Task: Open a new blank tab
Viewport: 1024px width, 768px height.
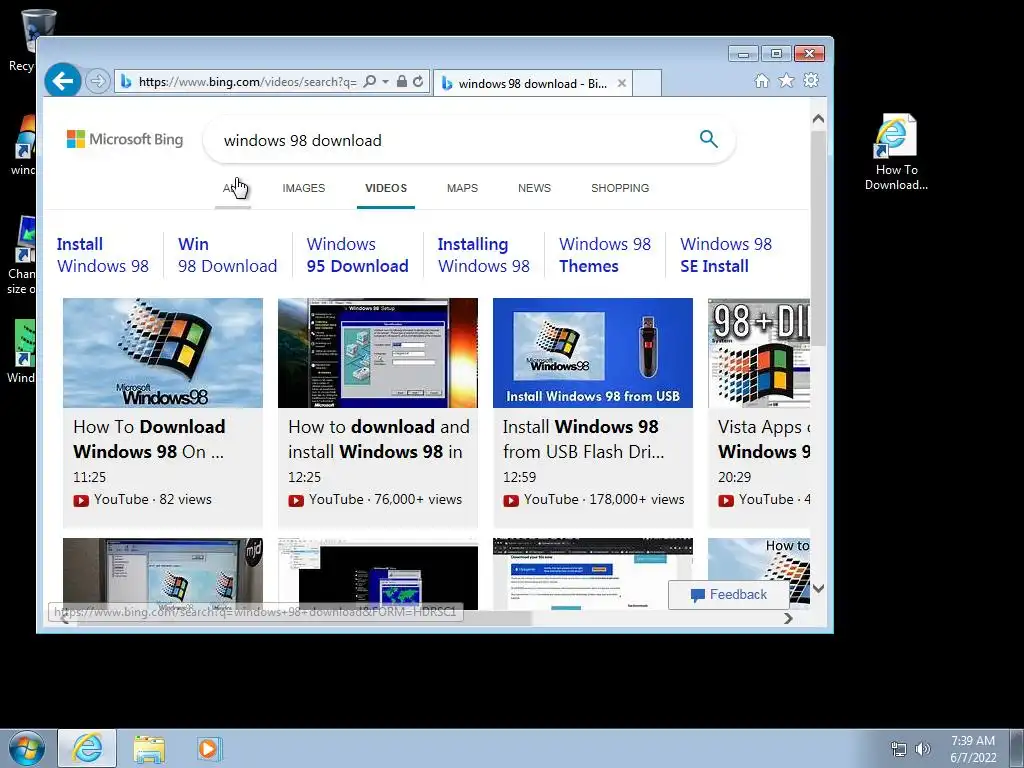Action: [x=647, y=83]
